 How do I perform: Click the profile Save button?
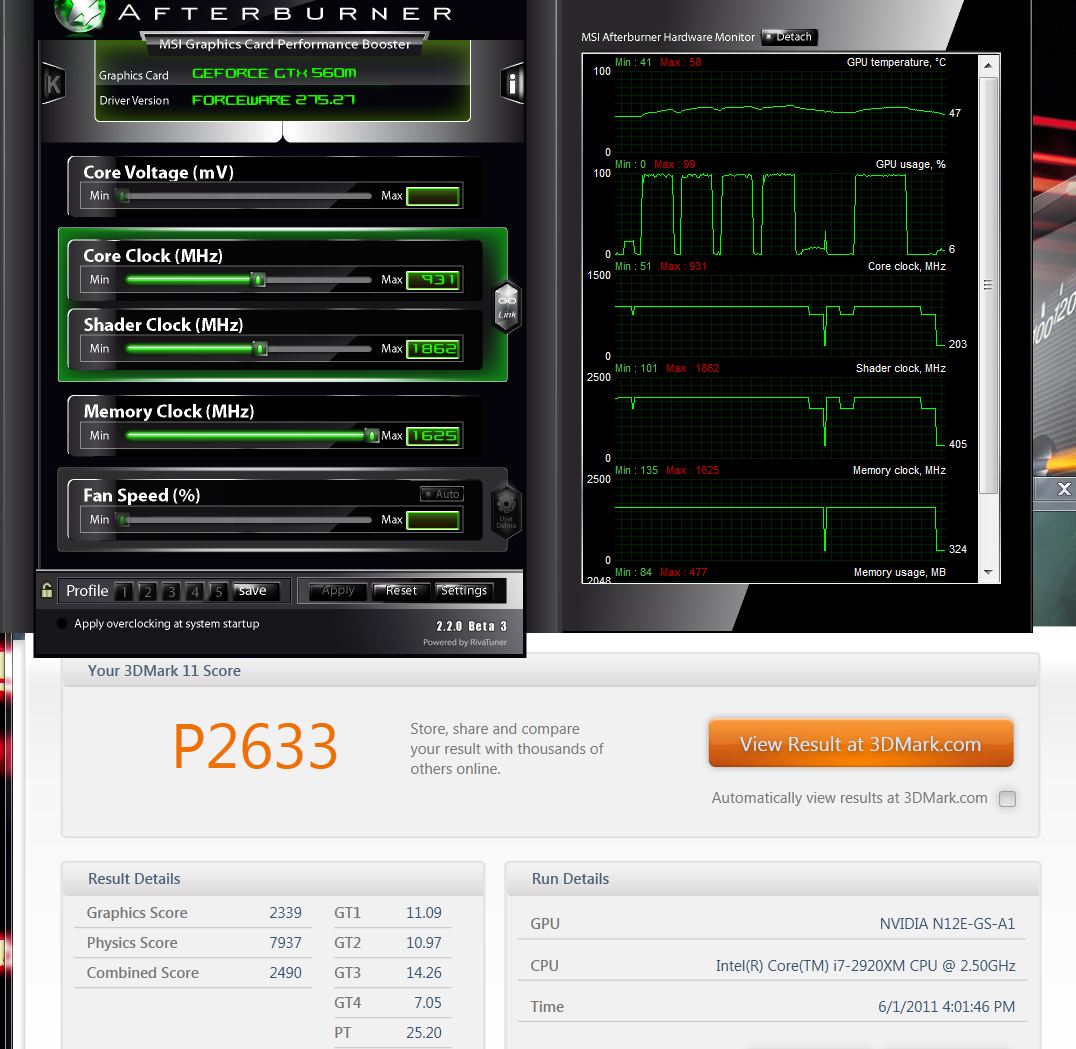[x=256, y=591]
